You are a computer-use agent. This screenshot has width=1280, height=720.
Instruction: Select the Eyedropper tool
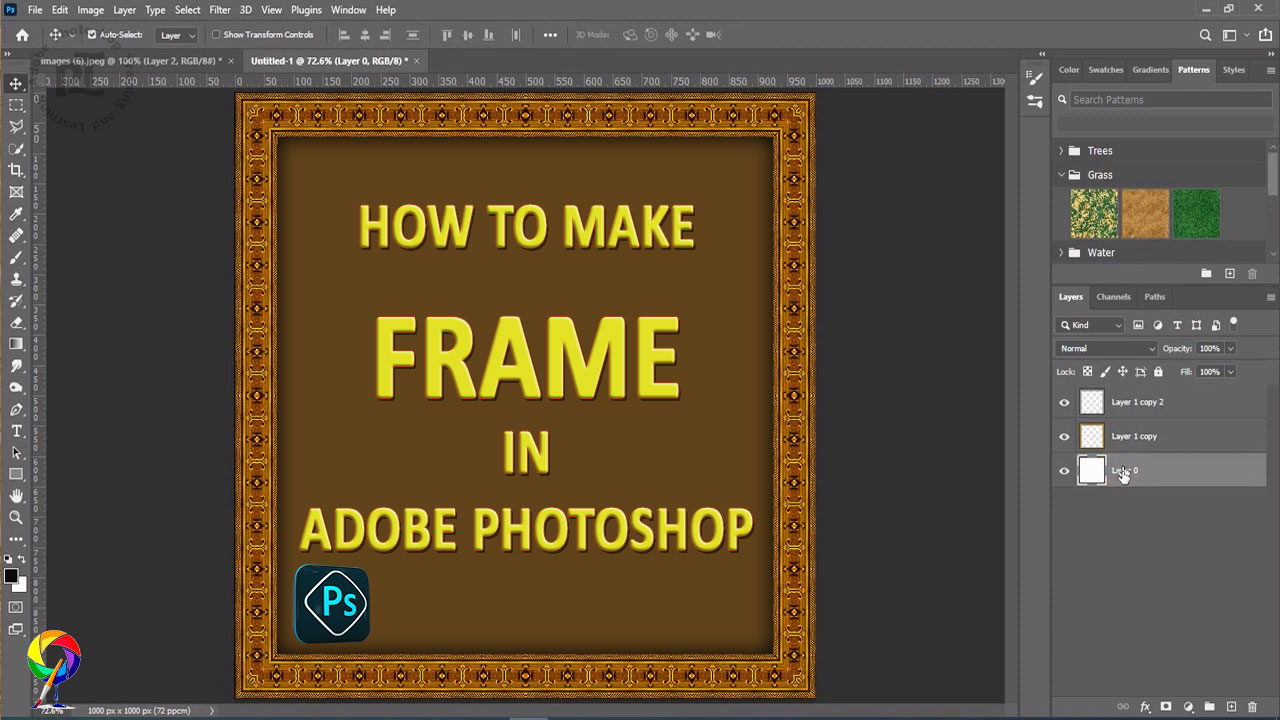[x=16, y=214]
